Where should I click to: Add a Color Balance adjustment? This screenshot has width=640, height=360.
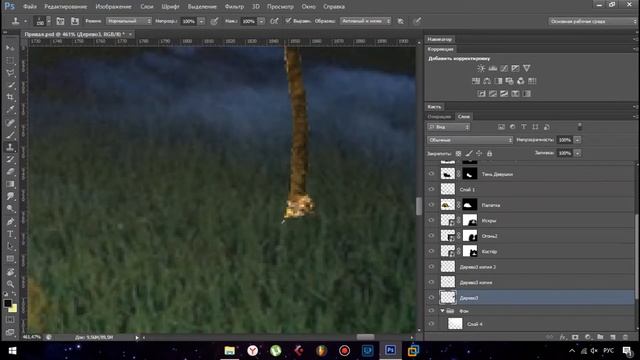[x=487, y=81]
